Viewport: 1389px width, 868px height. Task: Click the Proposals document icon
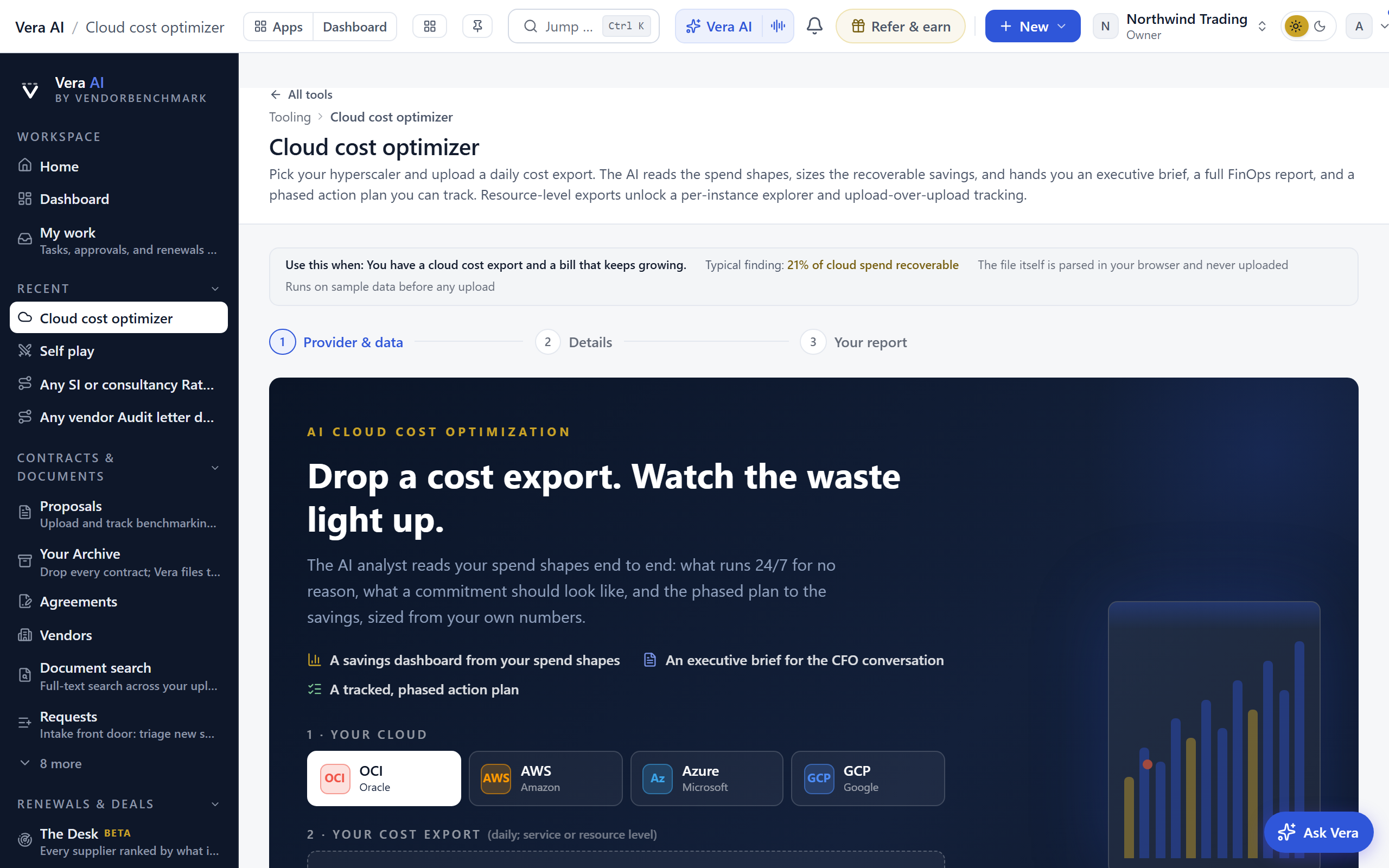(x=24, y=512)
